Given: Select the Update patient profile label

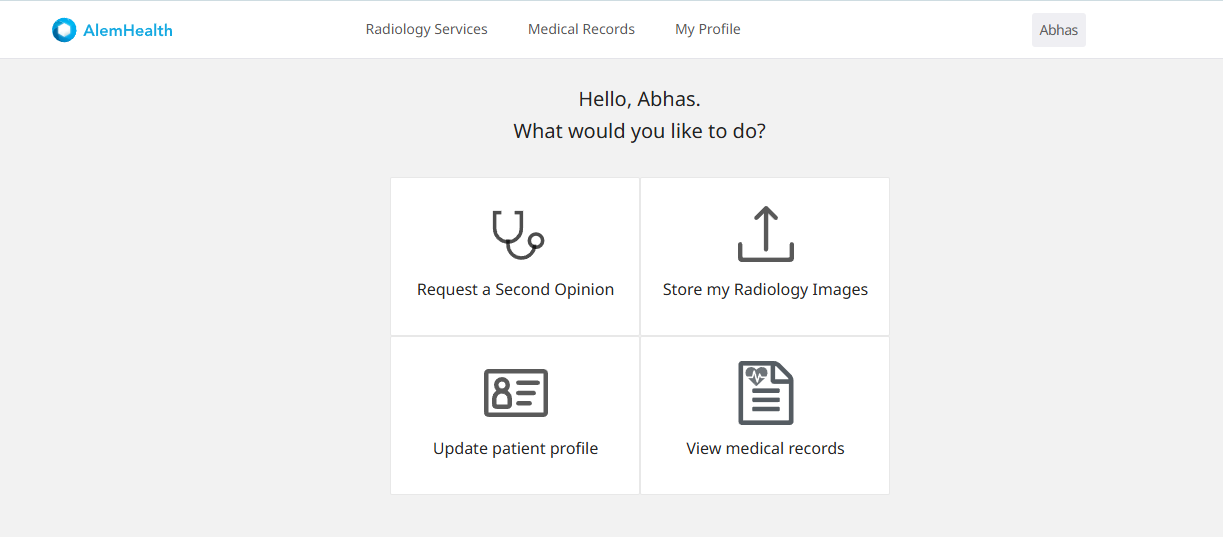Looking at the screenshot, I should click(515, 449).
